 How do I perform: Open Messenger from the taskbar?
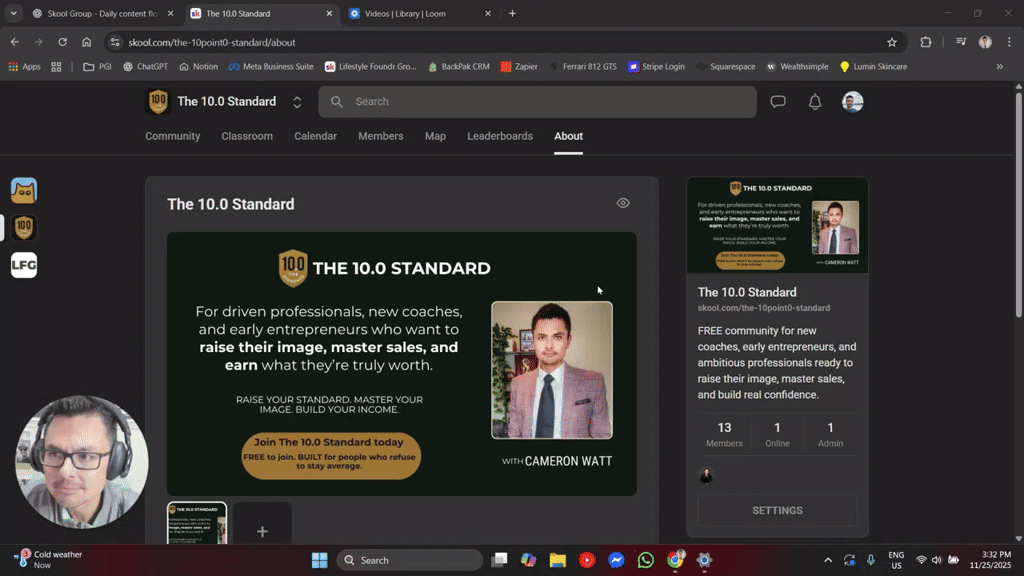click(616, 560)
